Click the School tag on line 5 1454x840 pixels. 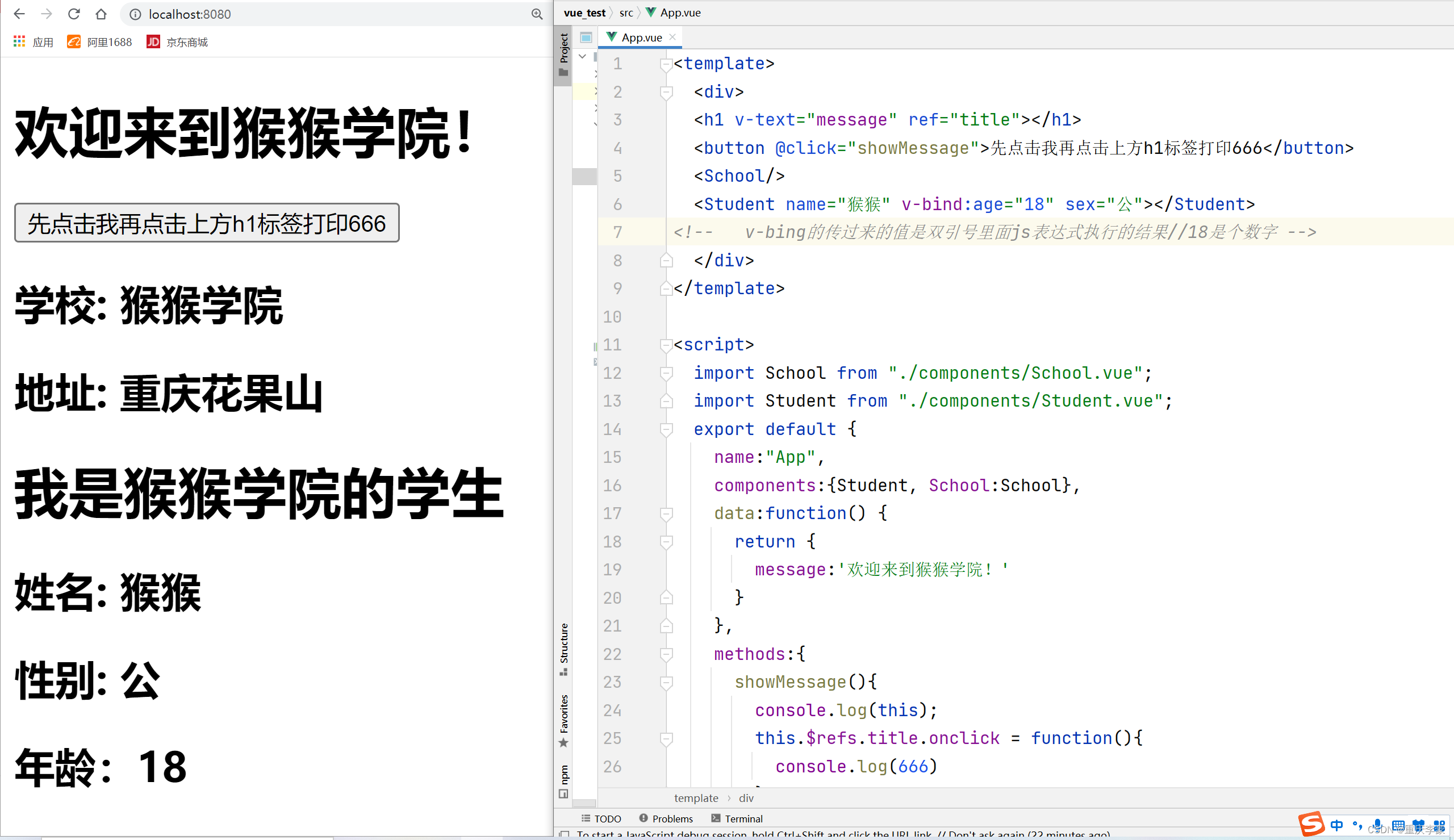739,176
